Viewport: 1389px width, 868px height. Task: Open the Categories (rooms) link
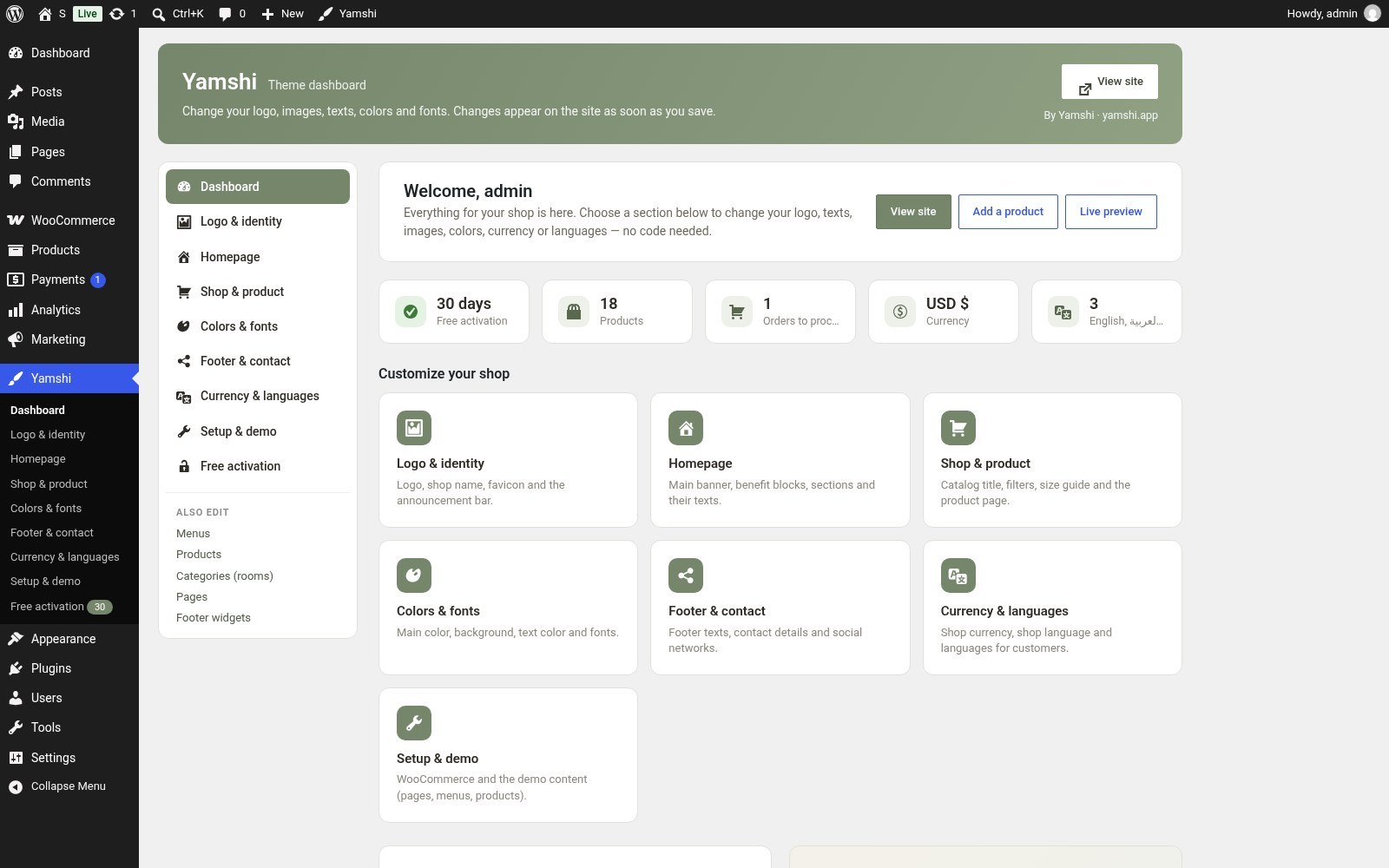pyautogui.click(x=225, y=576)
